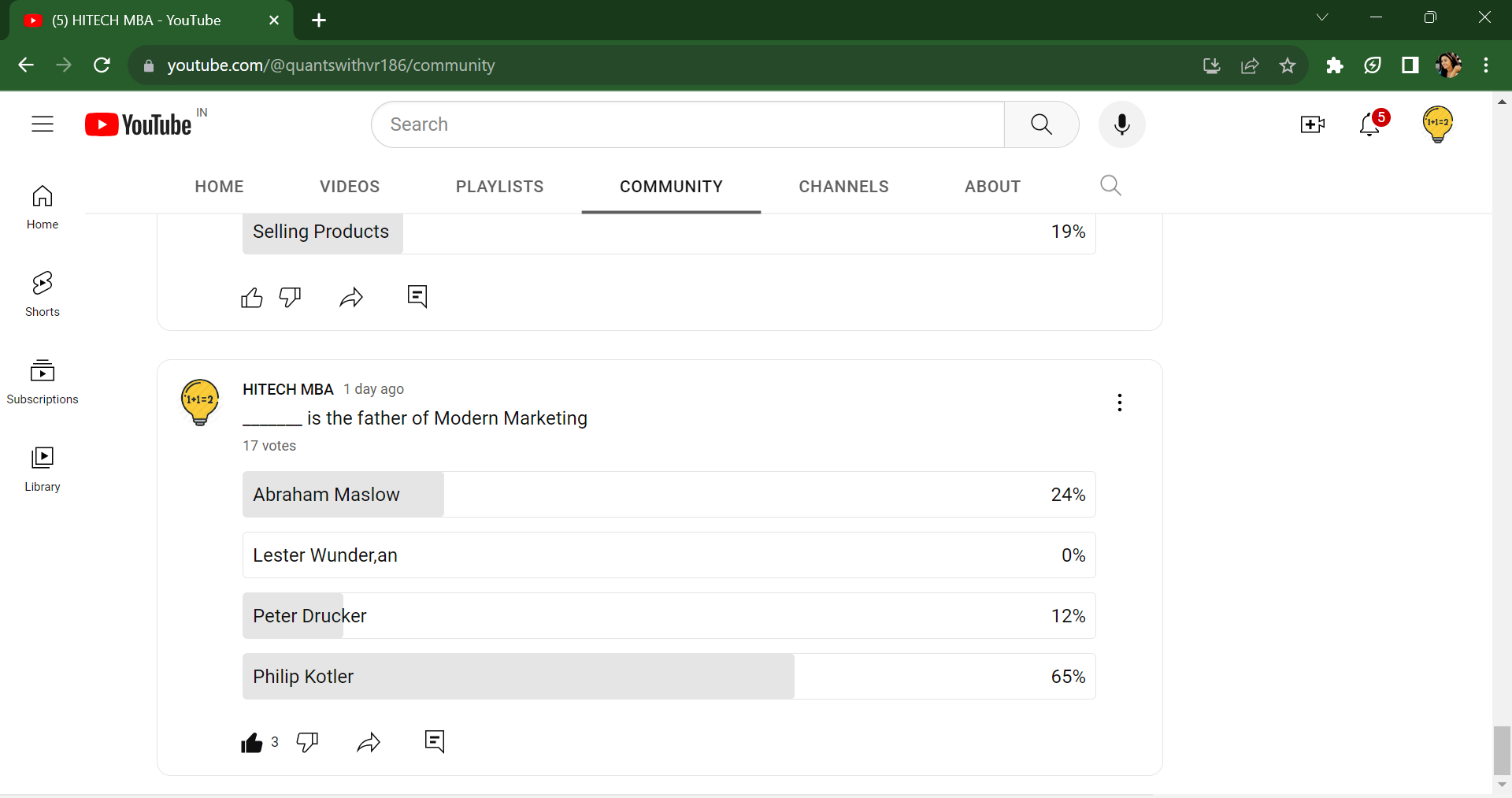Open comments on Modern Marketing poll

point(435,741)
